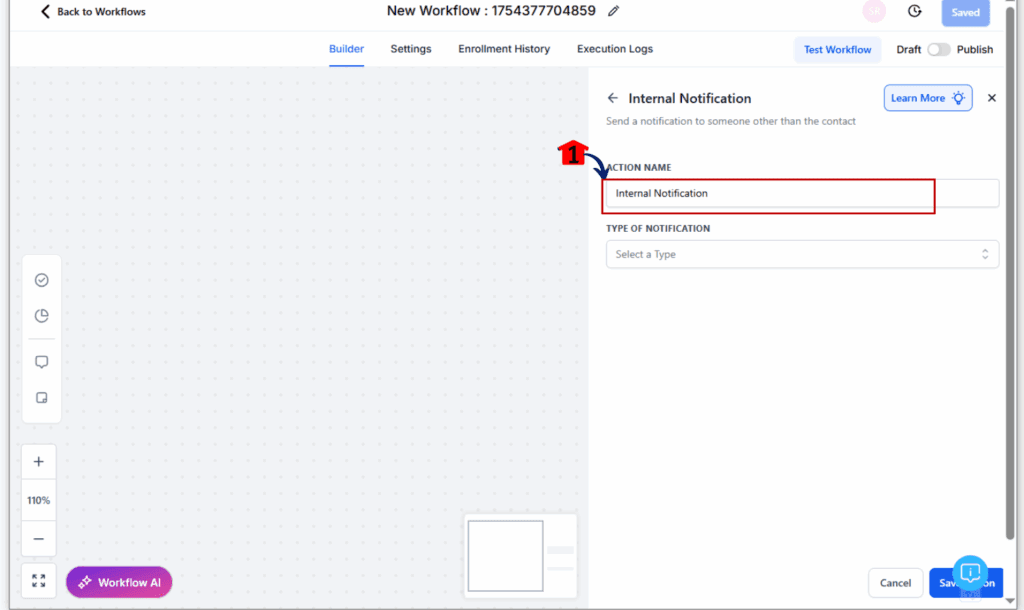Click the canvas minimap thumbnail
The image size is (1024, 610).
(520, 556)
